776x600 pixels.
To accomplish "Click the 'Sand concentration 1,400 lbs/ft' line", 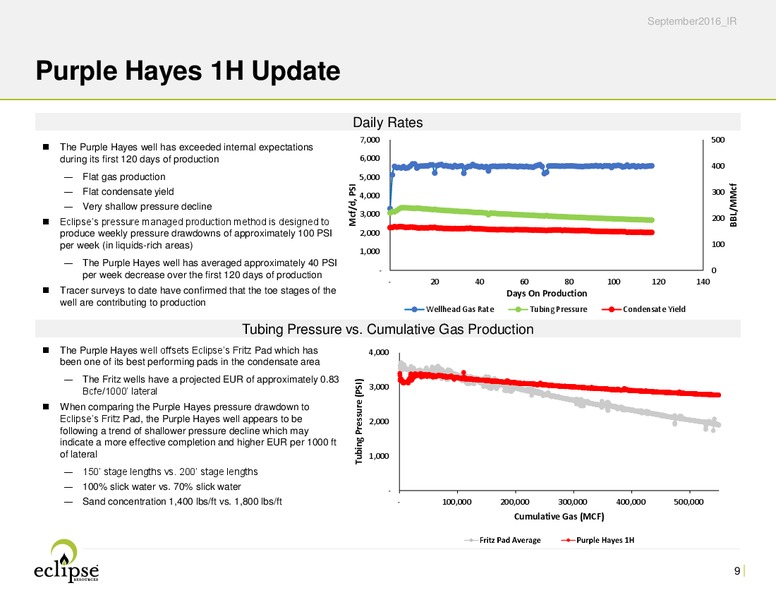I will pos(182,501).
